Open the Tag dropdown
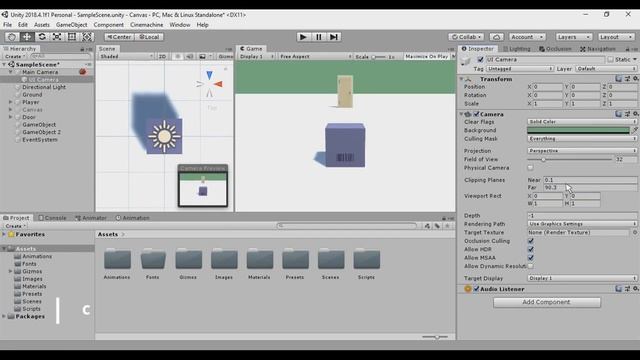This screenshot has height=360, width=640. (x=520, y=69)
